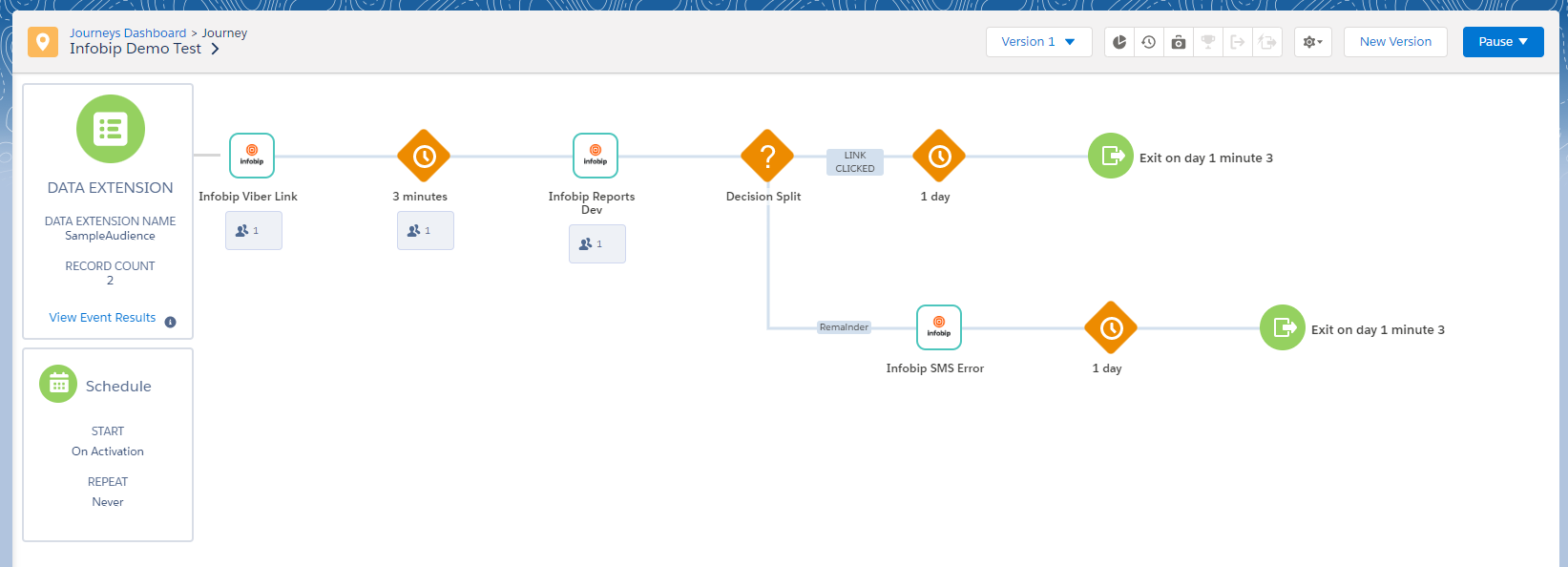Go to Journeys Dashboard breadcrumb link
The width and height of the screenshot is (1568, 567).
pos(128,32)
